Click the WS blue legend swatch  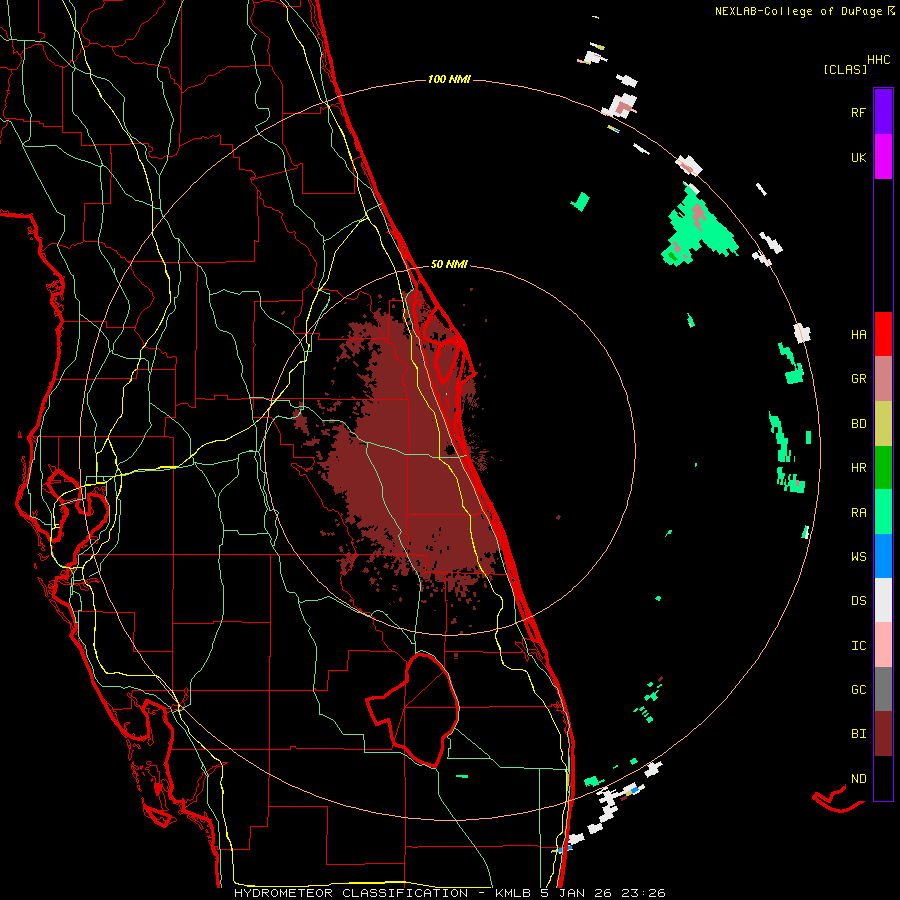[883, 556]
